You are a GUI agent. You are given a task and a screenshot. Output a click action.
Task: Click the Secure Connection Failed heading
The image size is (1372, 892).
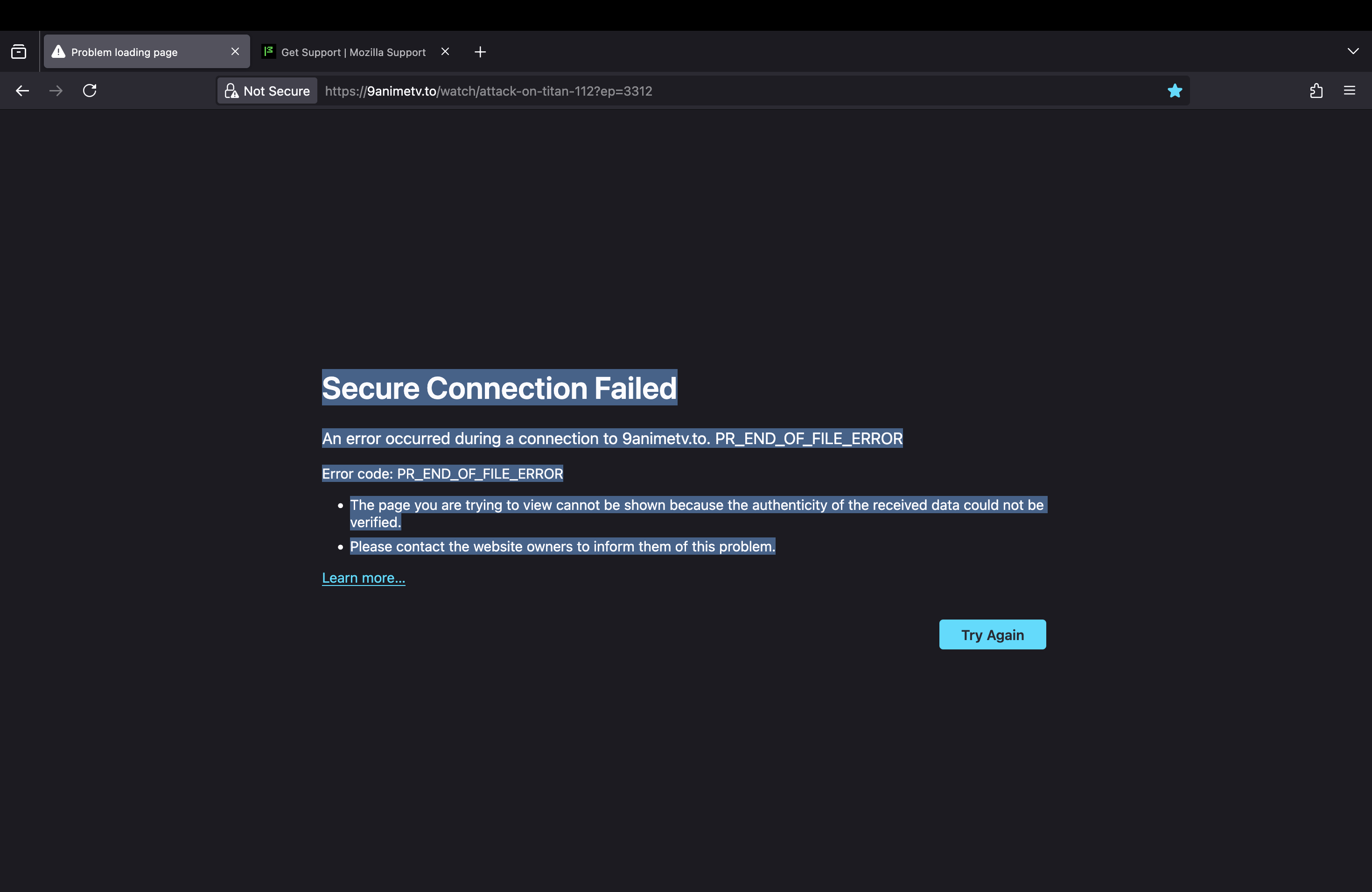(x=499, y=388)
